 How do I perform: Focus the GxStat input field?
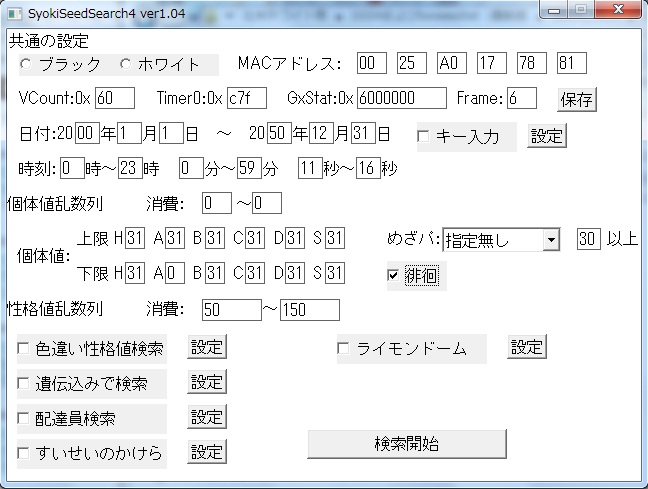coord(402,98)
